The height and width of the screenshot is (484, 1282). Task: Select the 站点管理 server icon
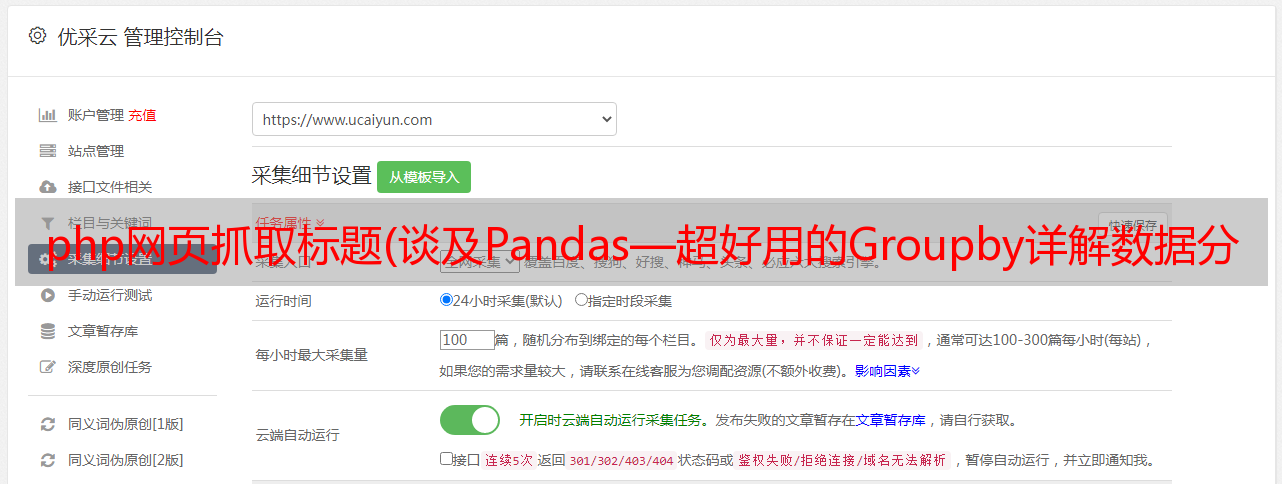(47, 151)
